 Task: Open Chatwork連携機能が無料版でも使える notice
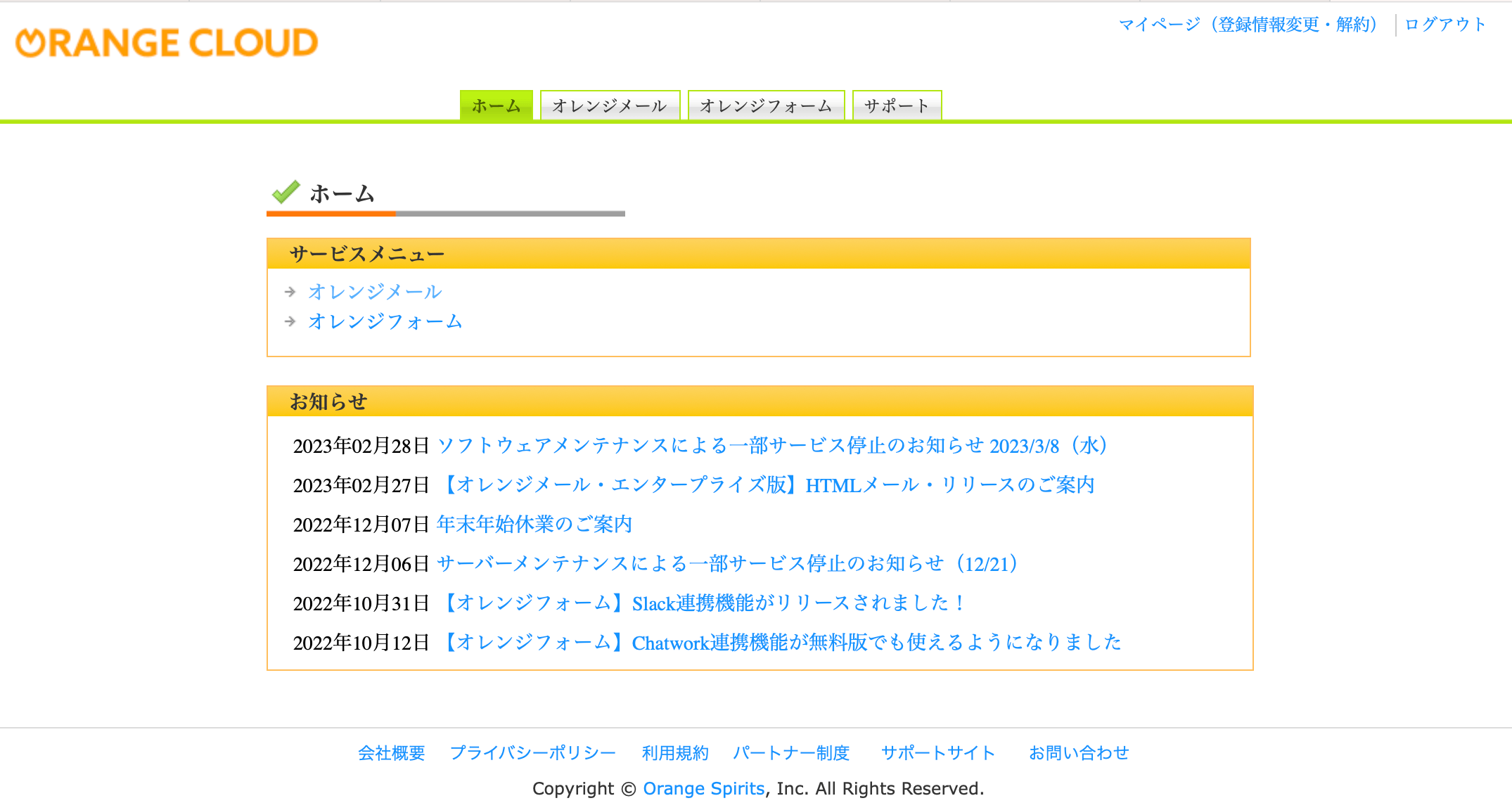point(781,643)
